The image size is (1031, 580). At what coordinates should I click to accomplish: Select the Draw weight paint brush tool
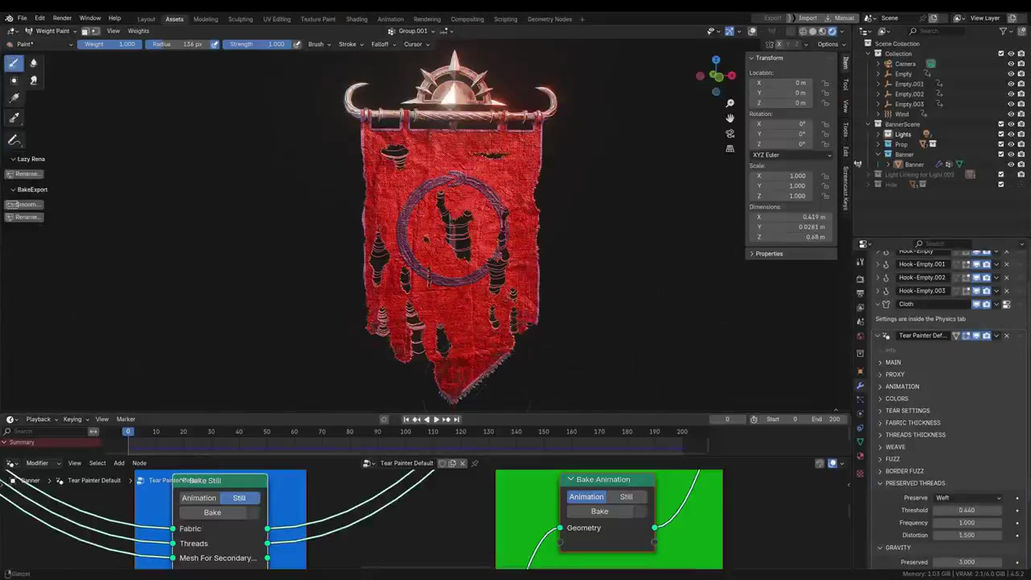pos(14,63)
